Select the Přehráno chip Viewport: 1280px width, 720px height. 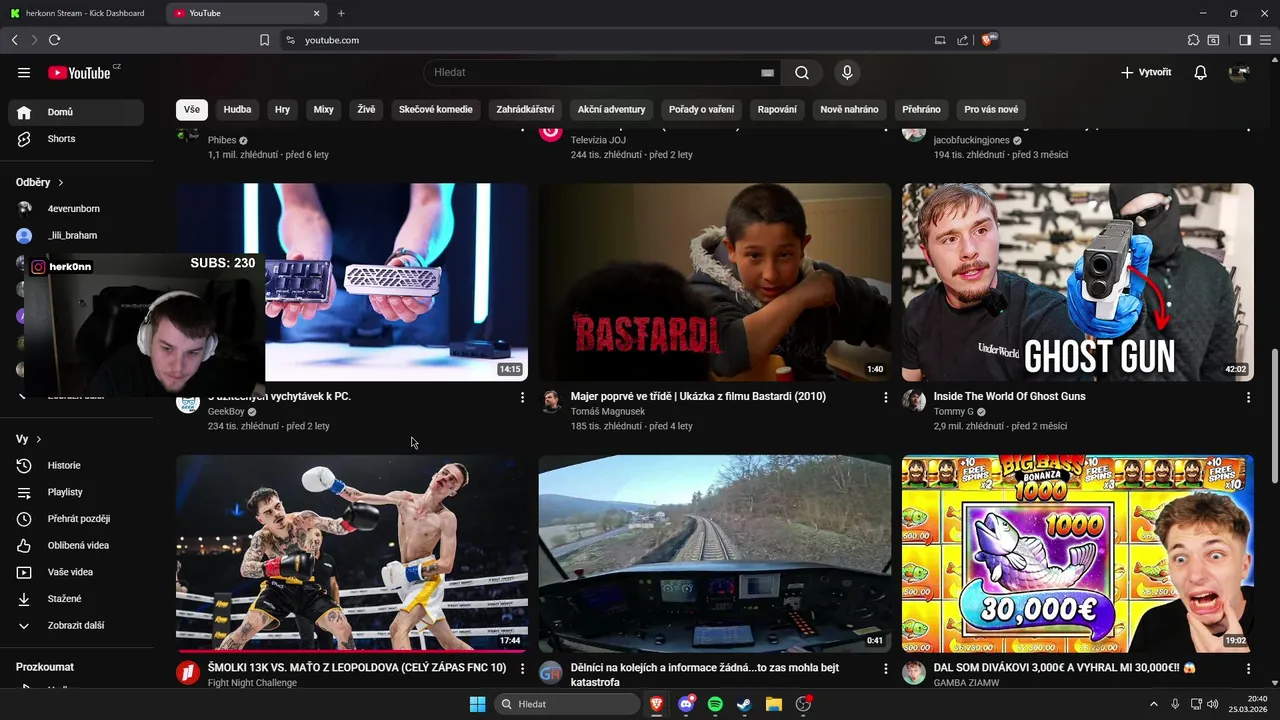(x=921, y=109)
